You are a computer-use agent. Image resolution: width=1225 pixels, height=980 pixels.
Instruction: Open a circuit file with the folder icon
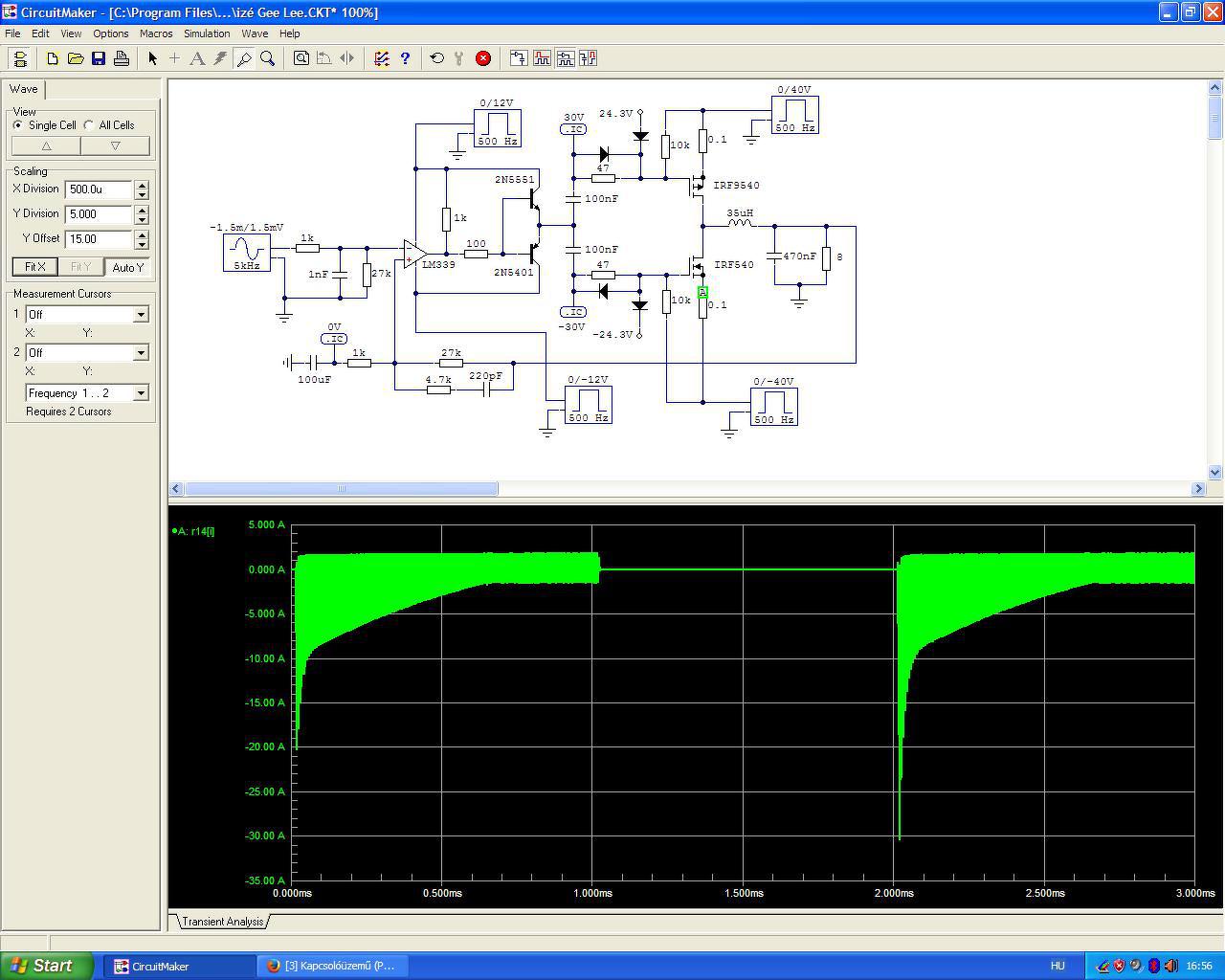[x=76, y=58]
